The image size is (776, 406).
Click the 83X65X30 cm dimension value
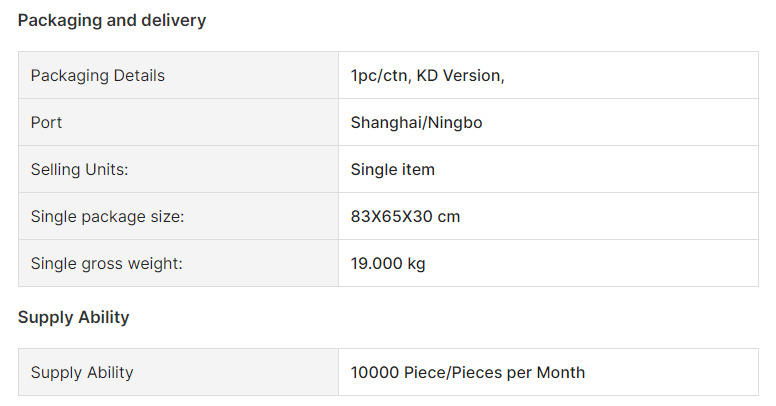tap(405, 216)
